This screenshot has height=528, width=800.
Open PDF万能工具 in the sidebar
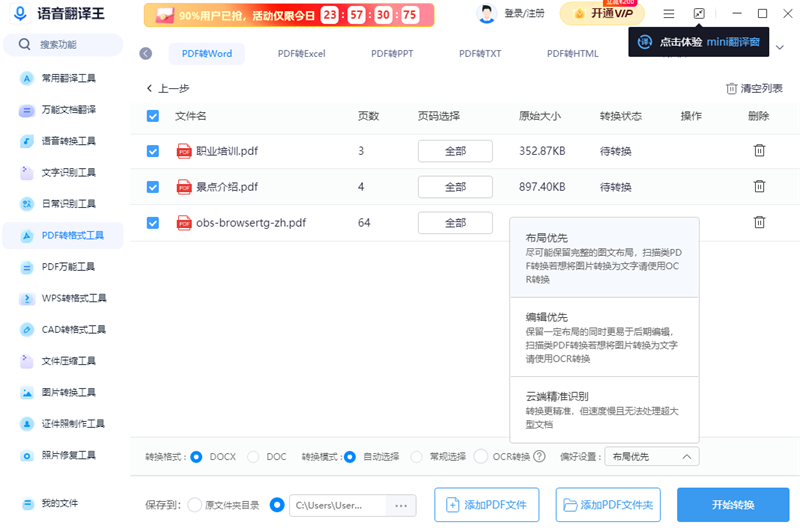(x=67, y=267)
